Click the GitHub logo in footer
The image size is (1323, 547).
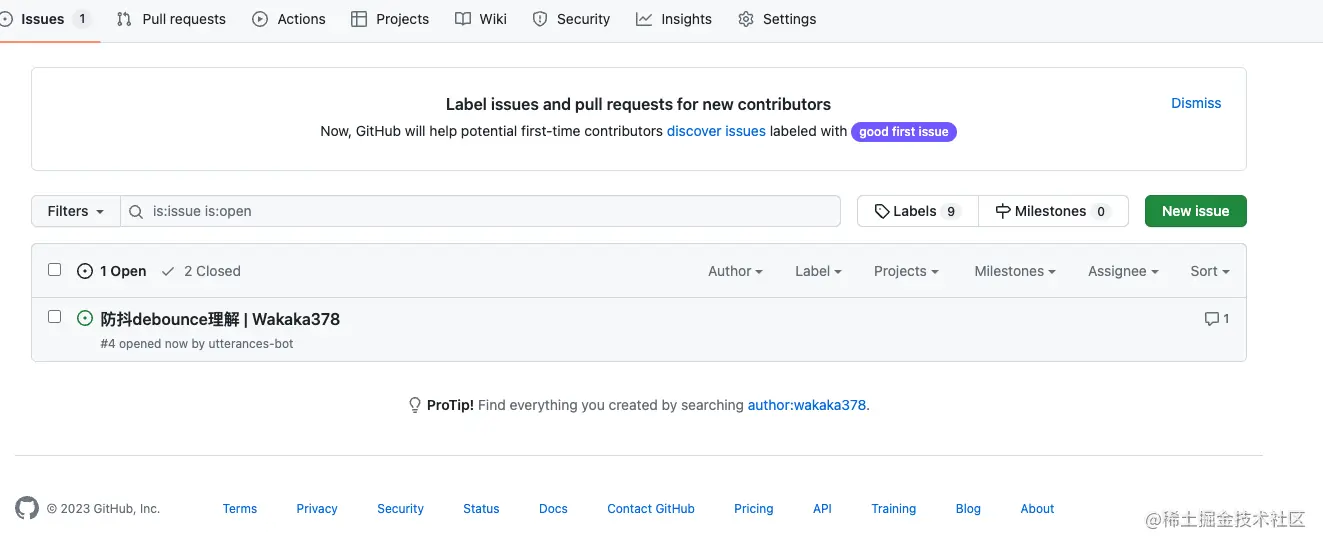pyautogui.click(x=27, y=508)
